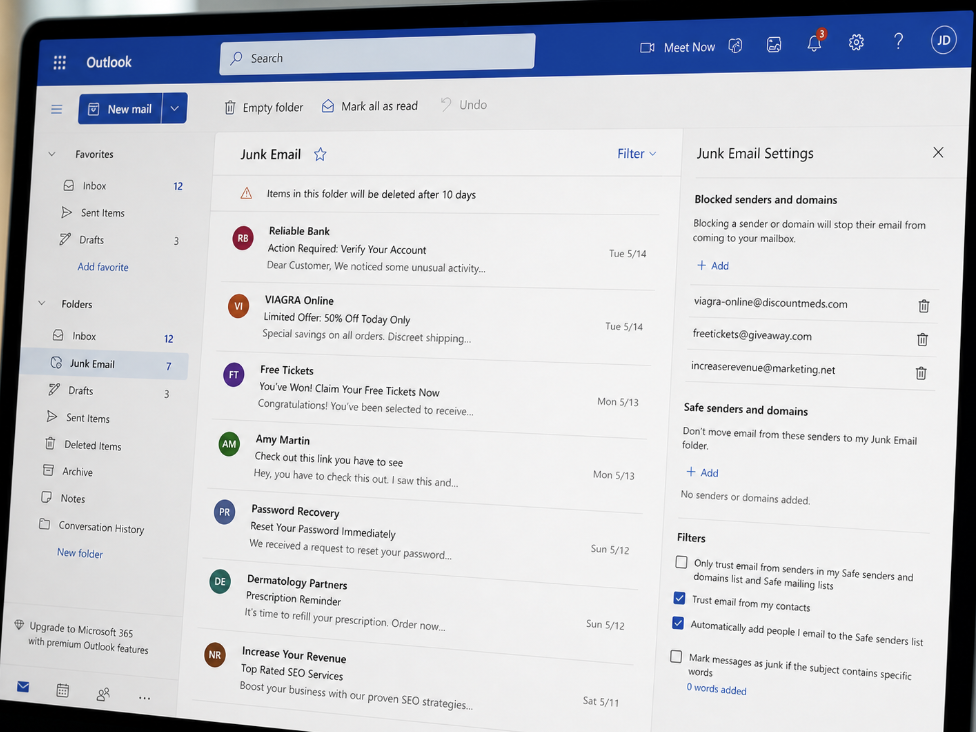This screenshot has width=976, height=732.
Task: Click the AM avatar of Amy Martin email
Action: tap(229, 444)
